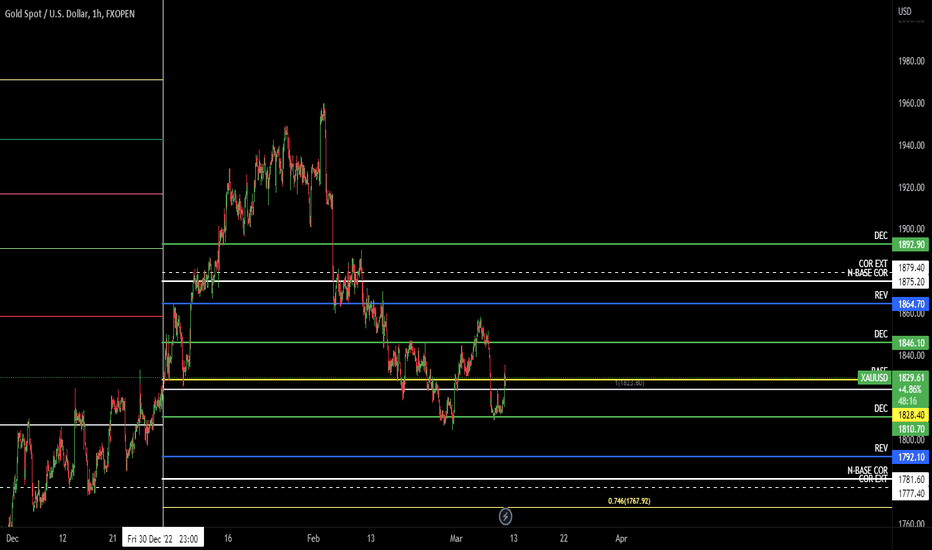This screenshot has height=550, width=932.
Task: Select the XAUUSD symbol tag
Action: tap(874, 378)
